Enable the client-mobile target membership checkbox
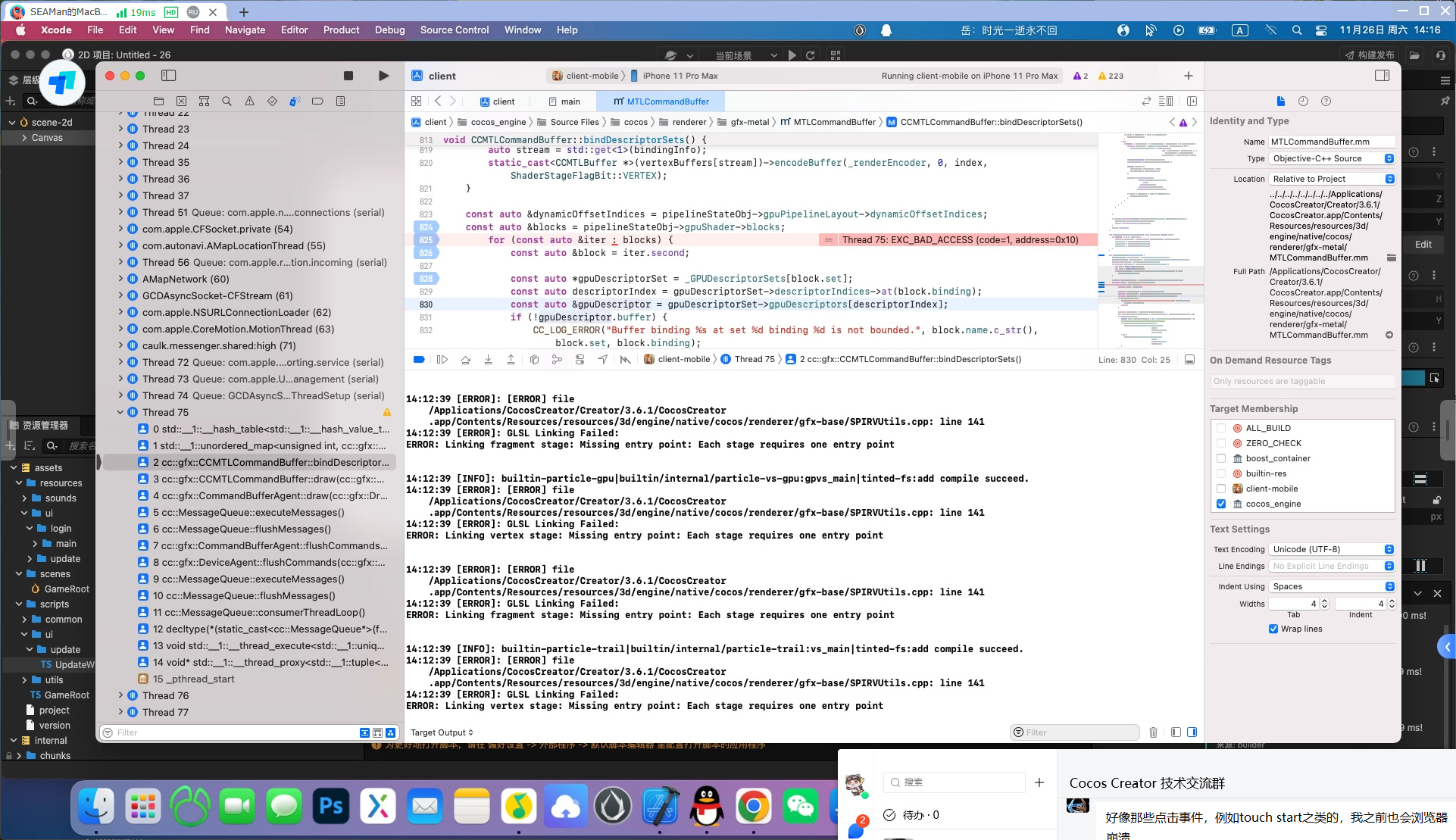This screenshot has width=1456, height=840. 1221,489
